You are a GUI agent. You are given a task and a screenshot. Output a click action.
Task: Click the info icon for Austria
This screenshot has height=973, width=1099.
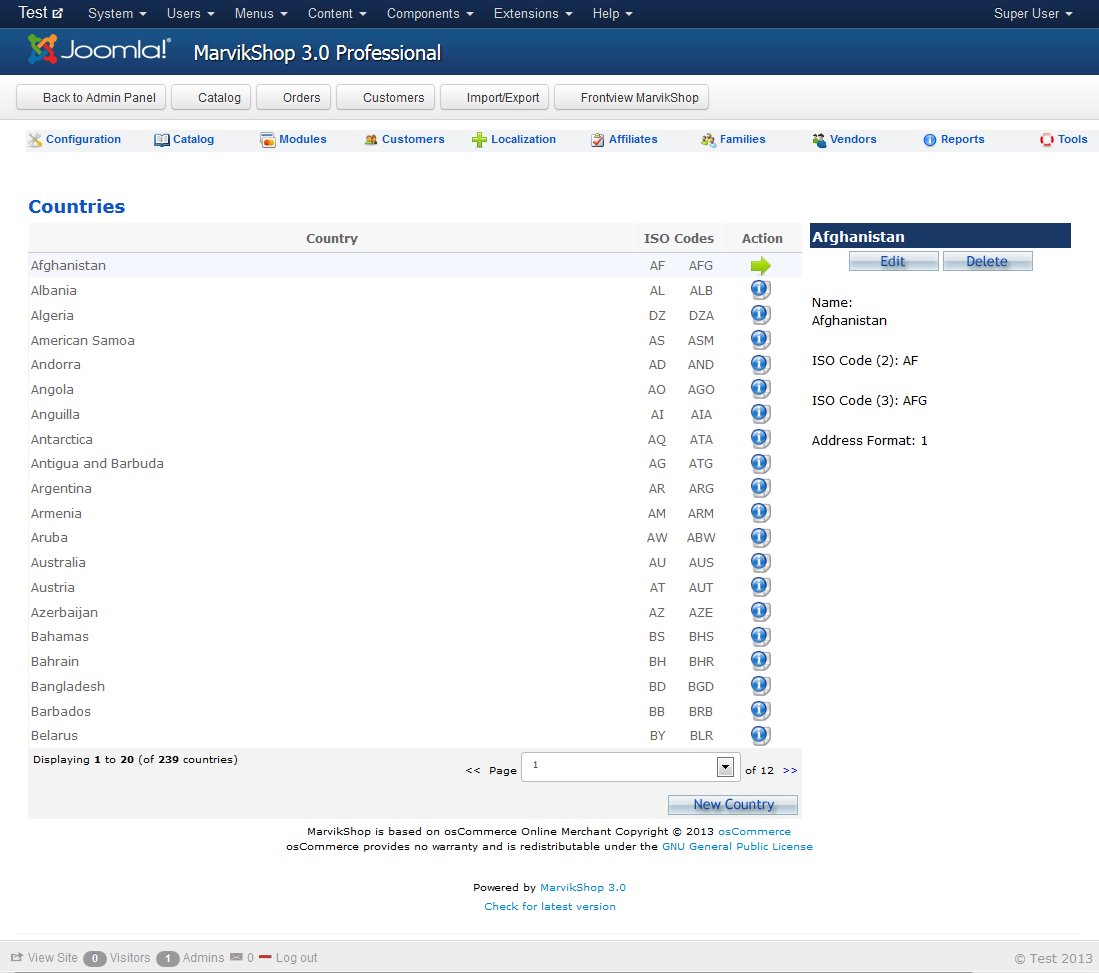pos(760,587)
